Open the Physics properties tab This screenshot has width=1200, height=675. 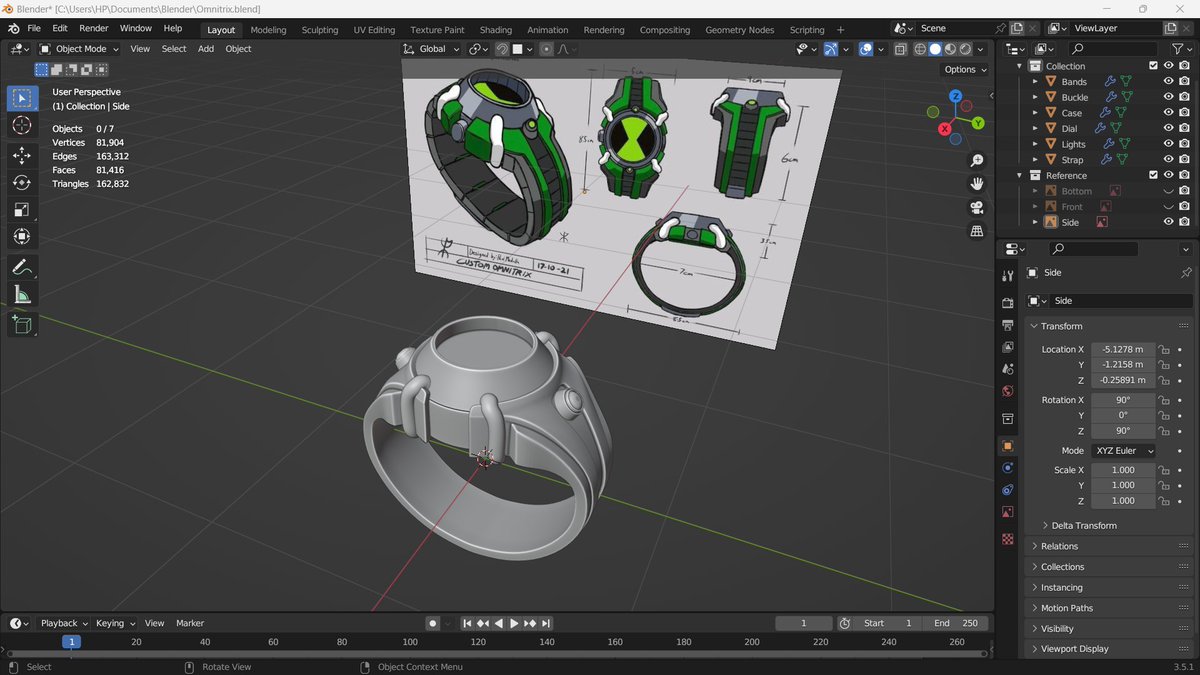point(1008,468)
